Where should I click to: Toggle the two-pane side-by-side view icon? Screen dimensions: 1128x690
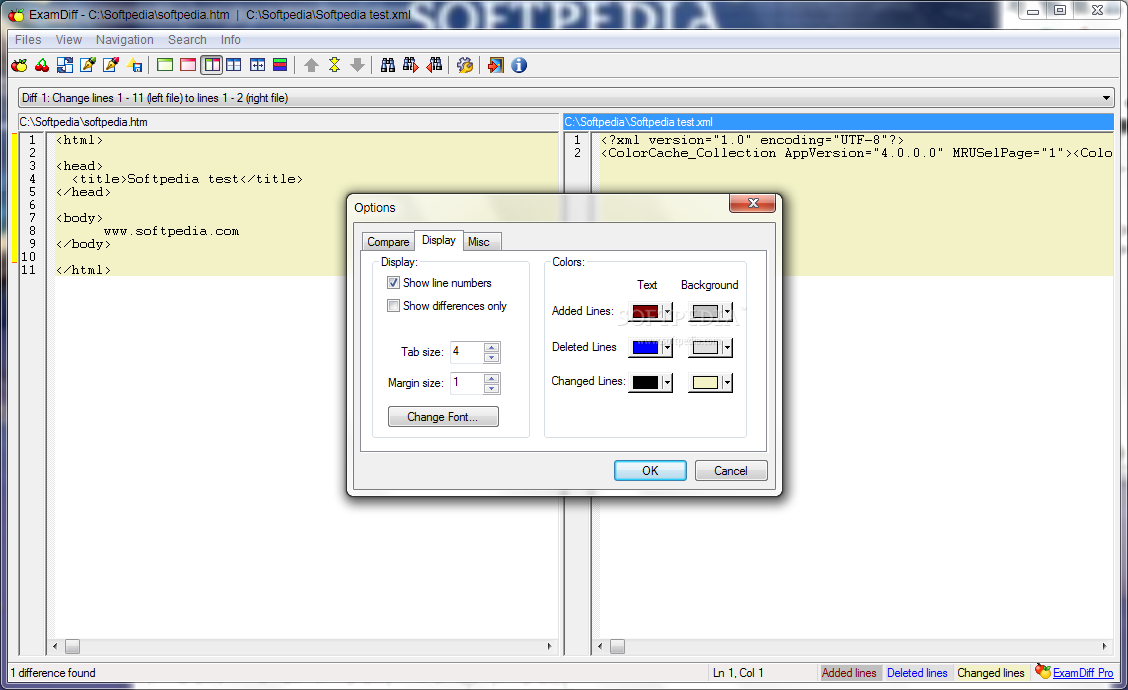click(x=212, y=65)
